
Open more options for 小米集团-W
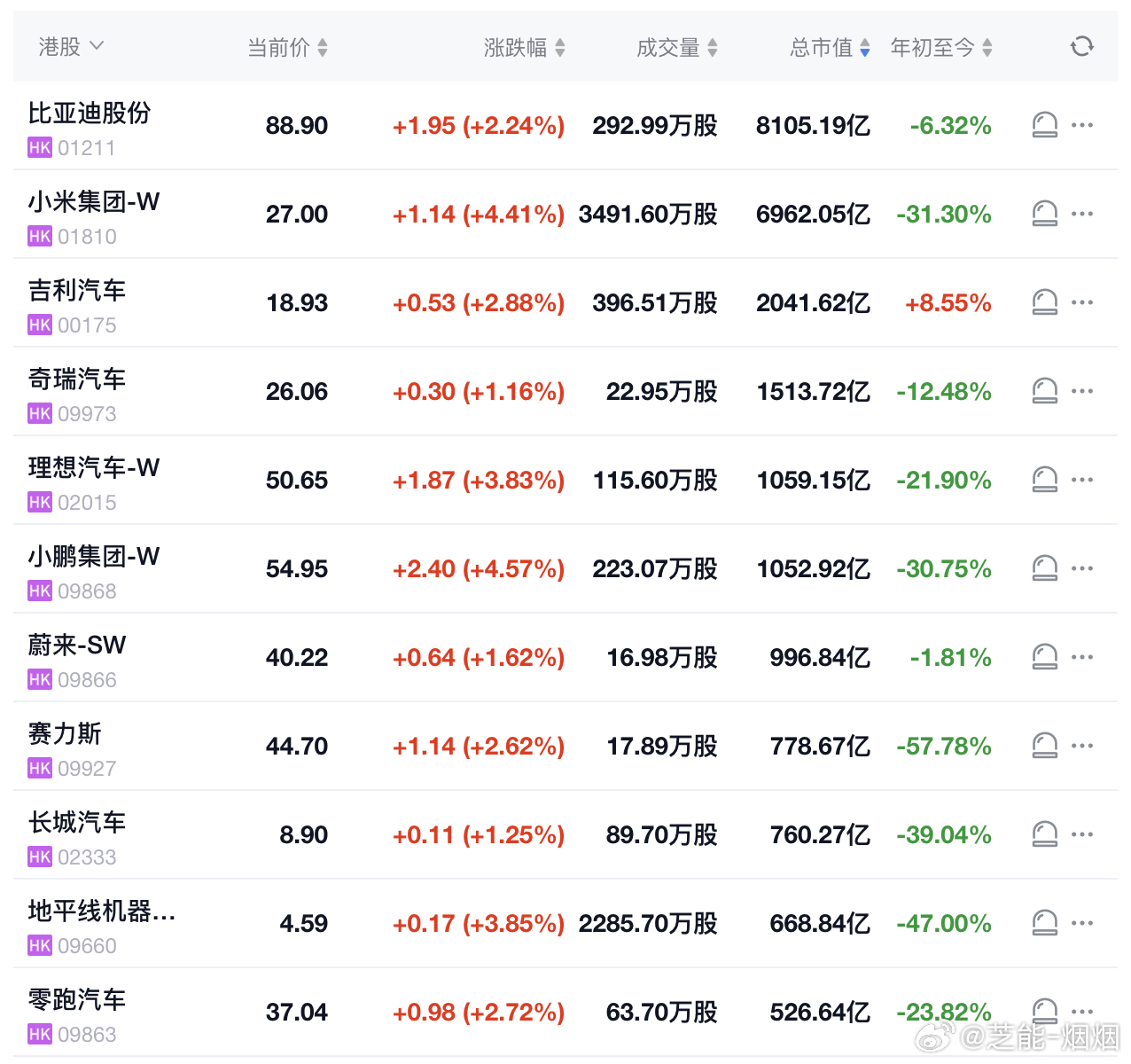[1082, 214]
